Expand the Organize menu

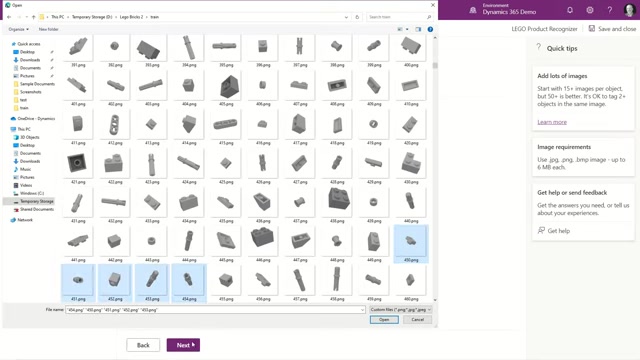point(18,29)
